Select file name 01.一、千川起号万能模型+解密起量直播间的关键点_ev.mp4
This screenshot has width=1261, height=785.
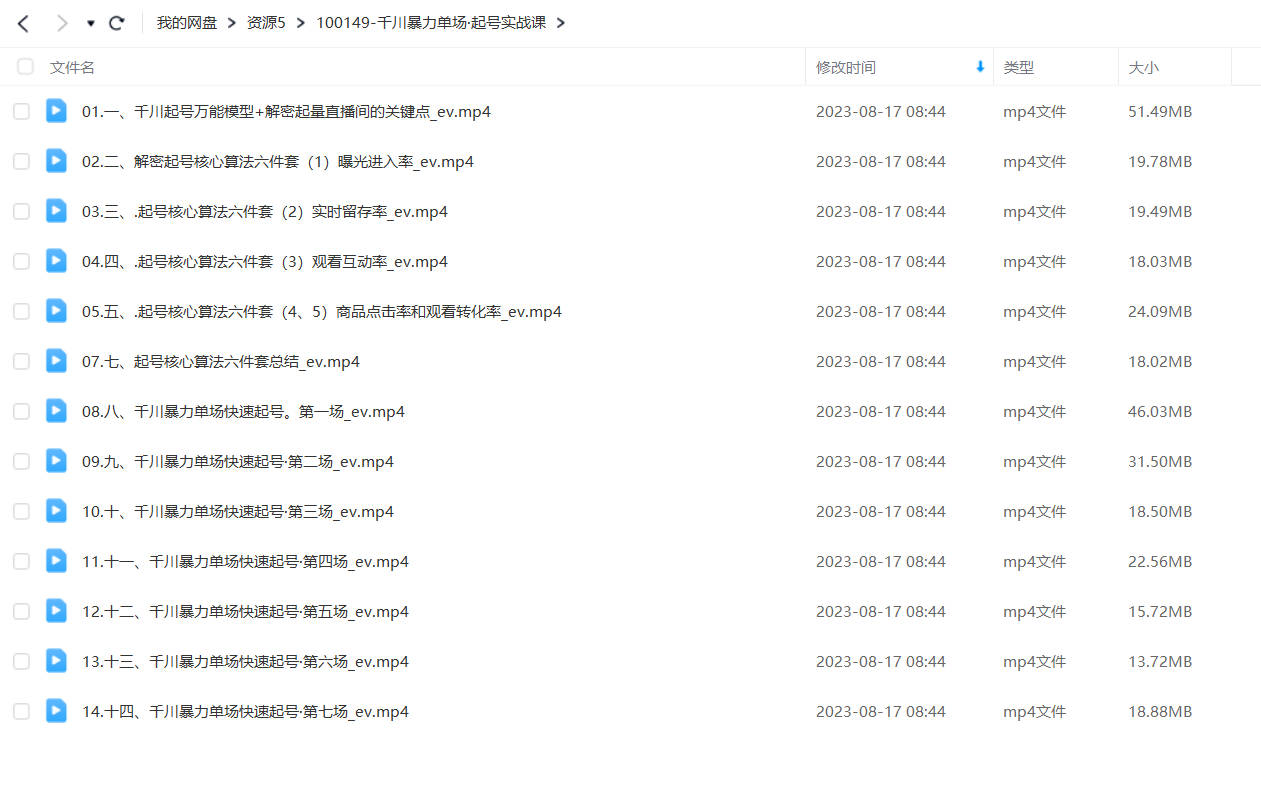coord(286,111)
